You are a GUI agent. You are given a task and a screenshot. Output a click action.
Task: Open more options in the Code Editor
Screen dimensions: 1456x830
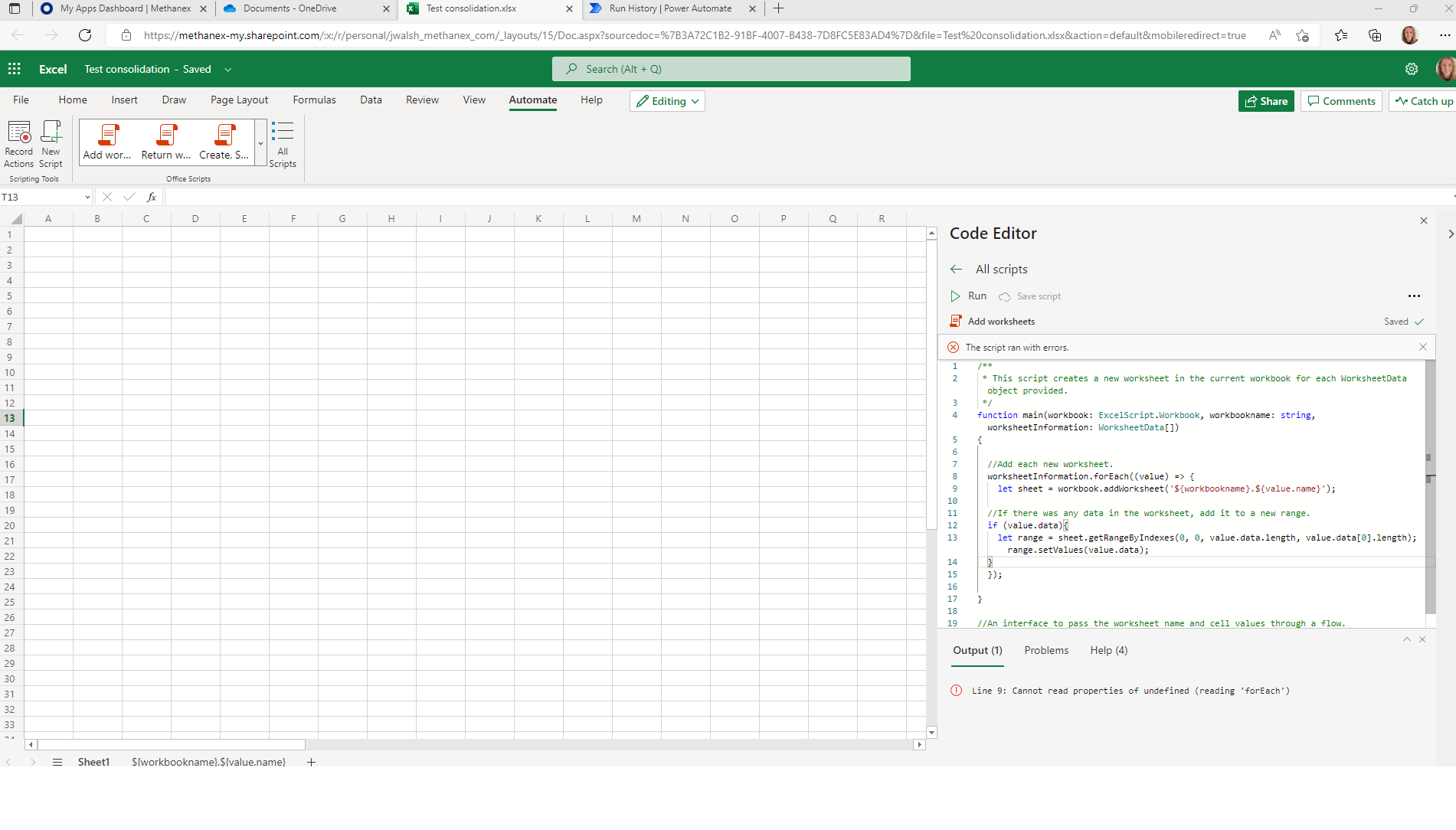[x=1415, y=296]
